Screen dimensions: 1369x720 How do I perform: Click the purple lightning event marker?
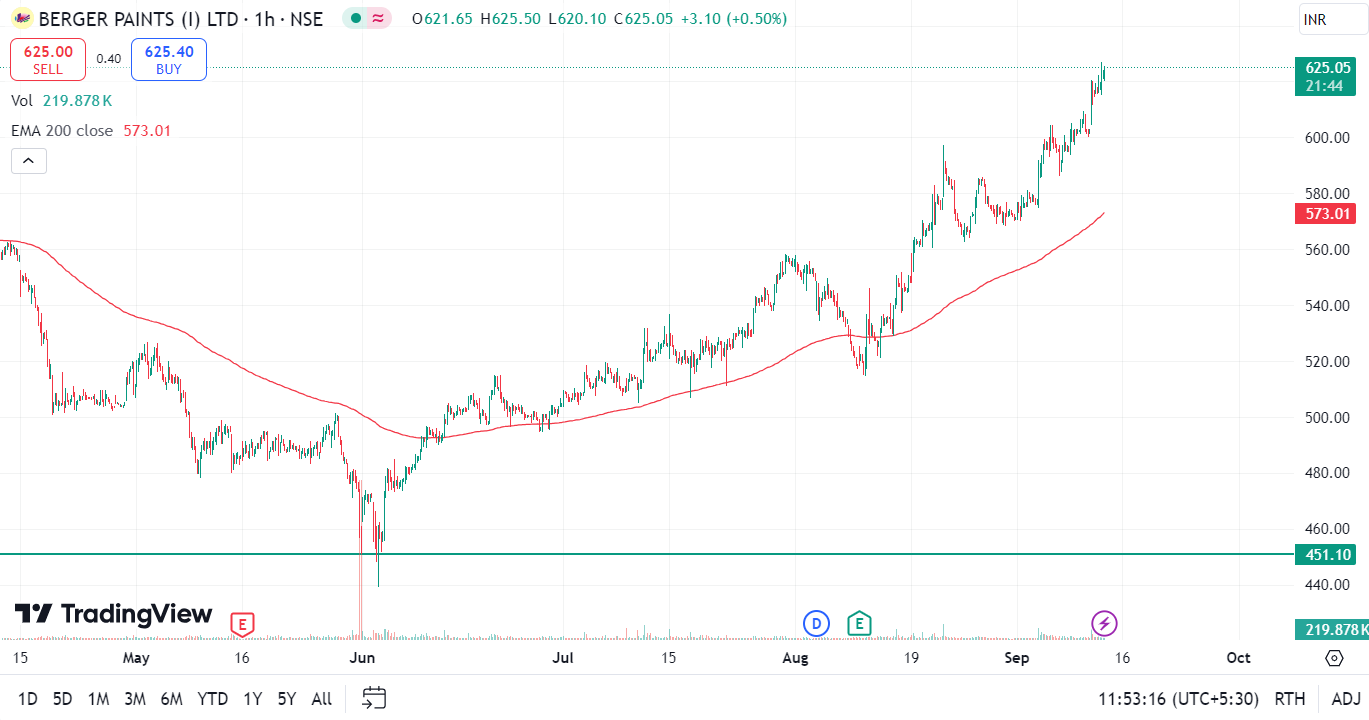click(1104, 624)
